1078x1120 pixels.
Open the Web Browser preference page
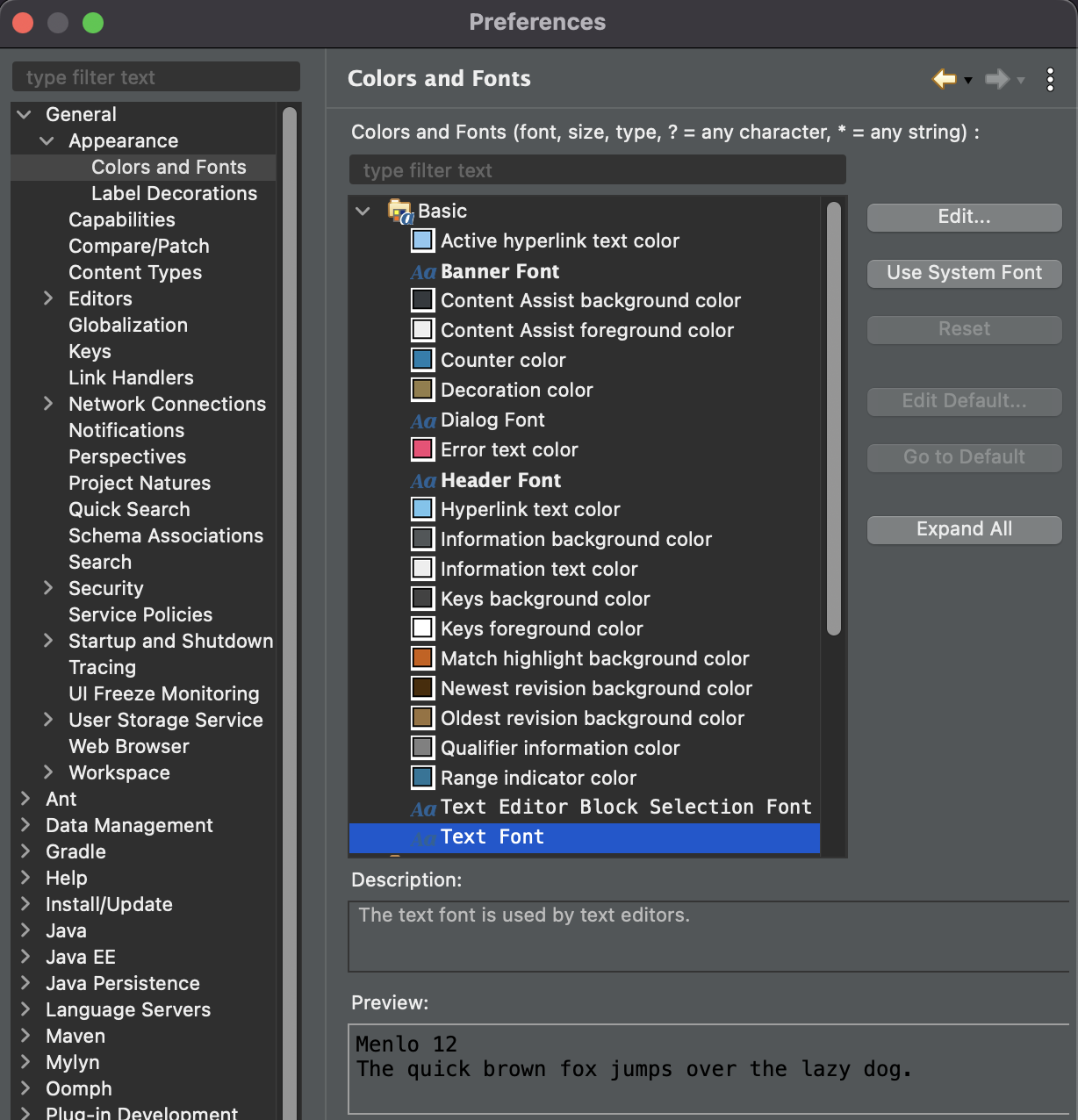pyautogui.click(x=129, y=746)
